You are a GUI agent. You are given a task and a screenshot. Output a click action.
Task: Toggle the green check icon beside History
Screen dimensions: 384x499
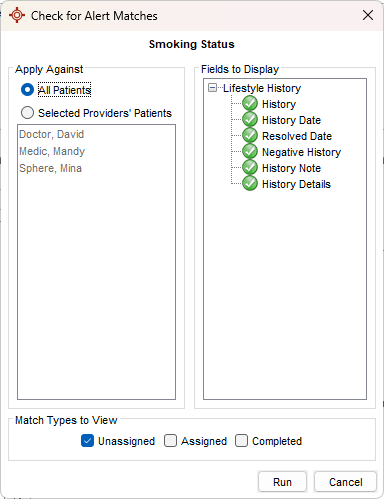[x=250, y=104]
